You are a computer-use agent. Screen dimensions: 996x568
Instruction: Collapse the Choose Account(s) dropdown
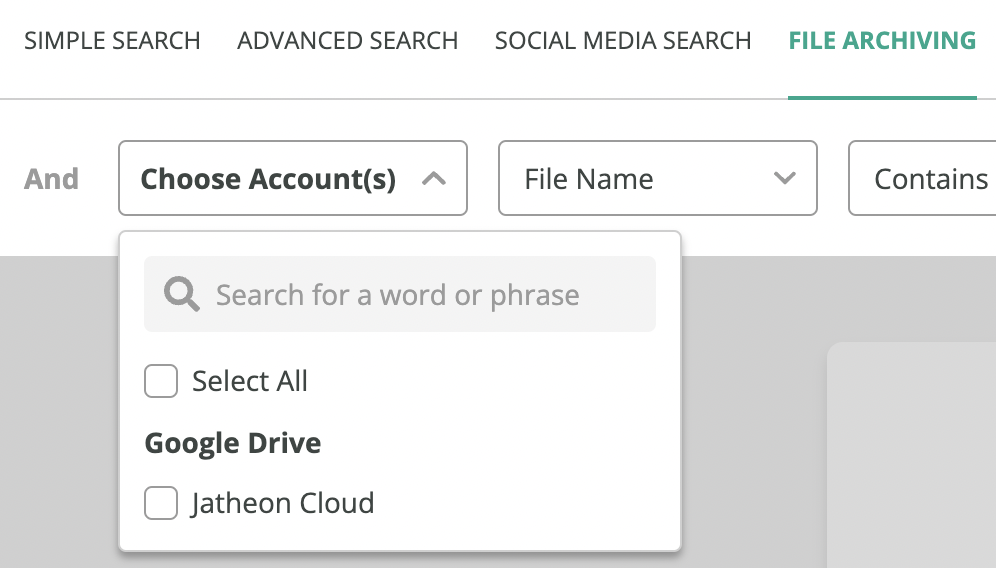click(293, 178)
